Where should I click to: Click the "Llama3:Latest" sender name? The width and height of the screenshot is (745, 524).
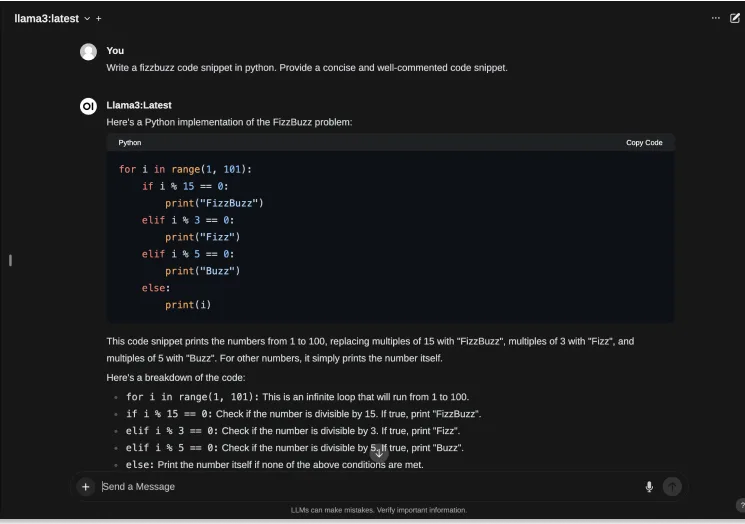(x=139, y=105)
